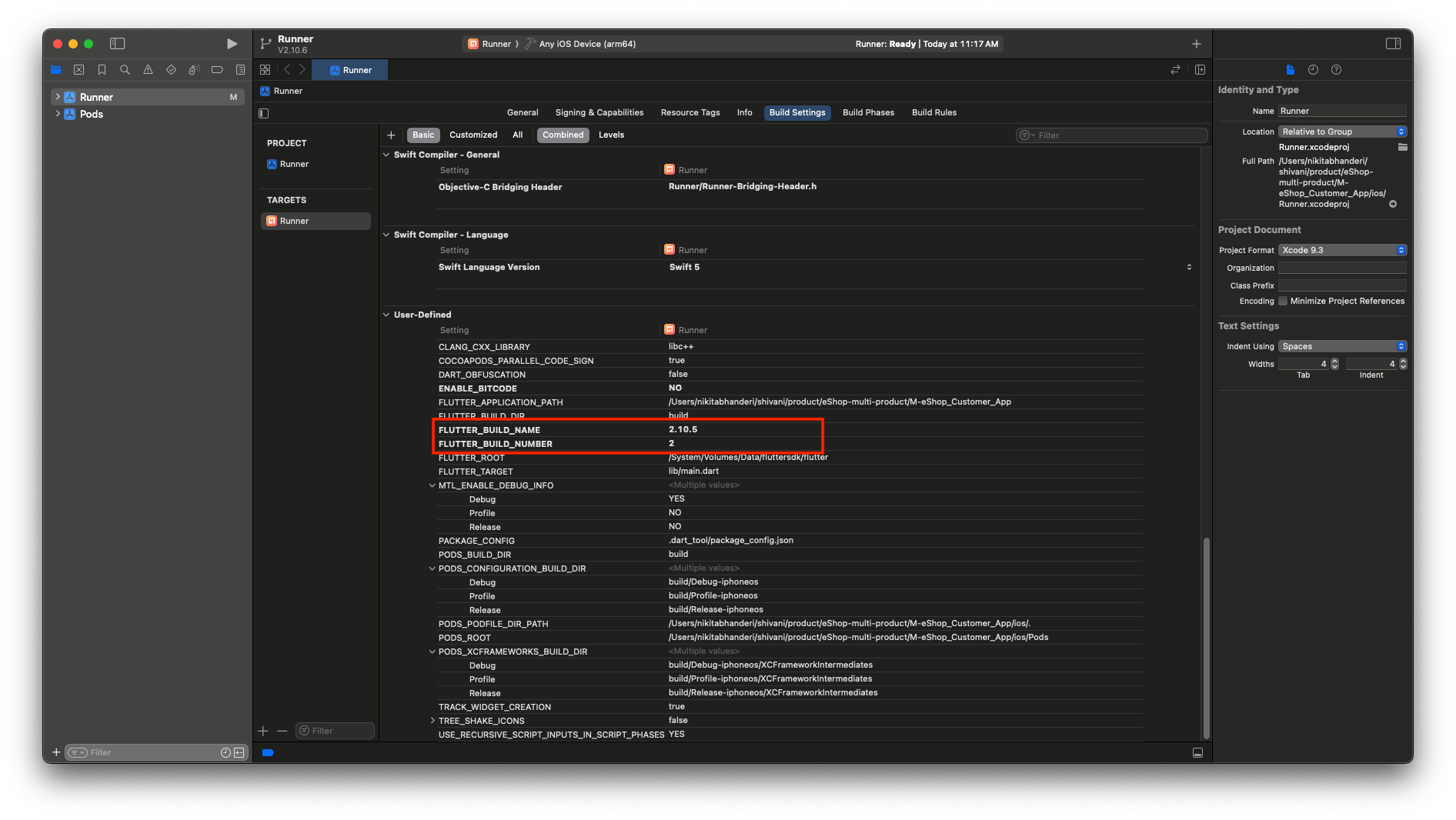Open the Source Control navigator
Viewport: 1456px width, 820px height.
pyautogui.click(x=78, y=70)
